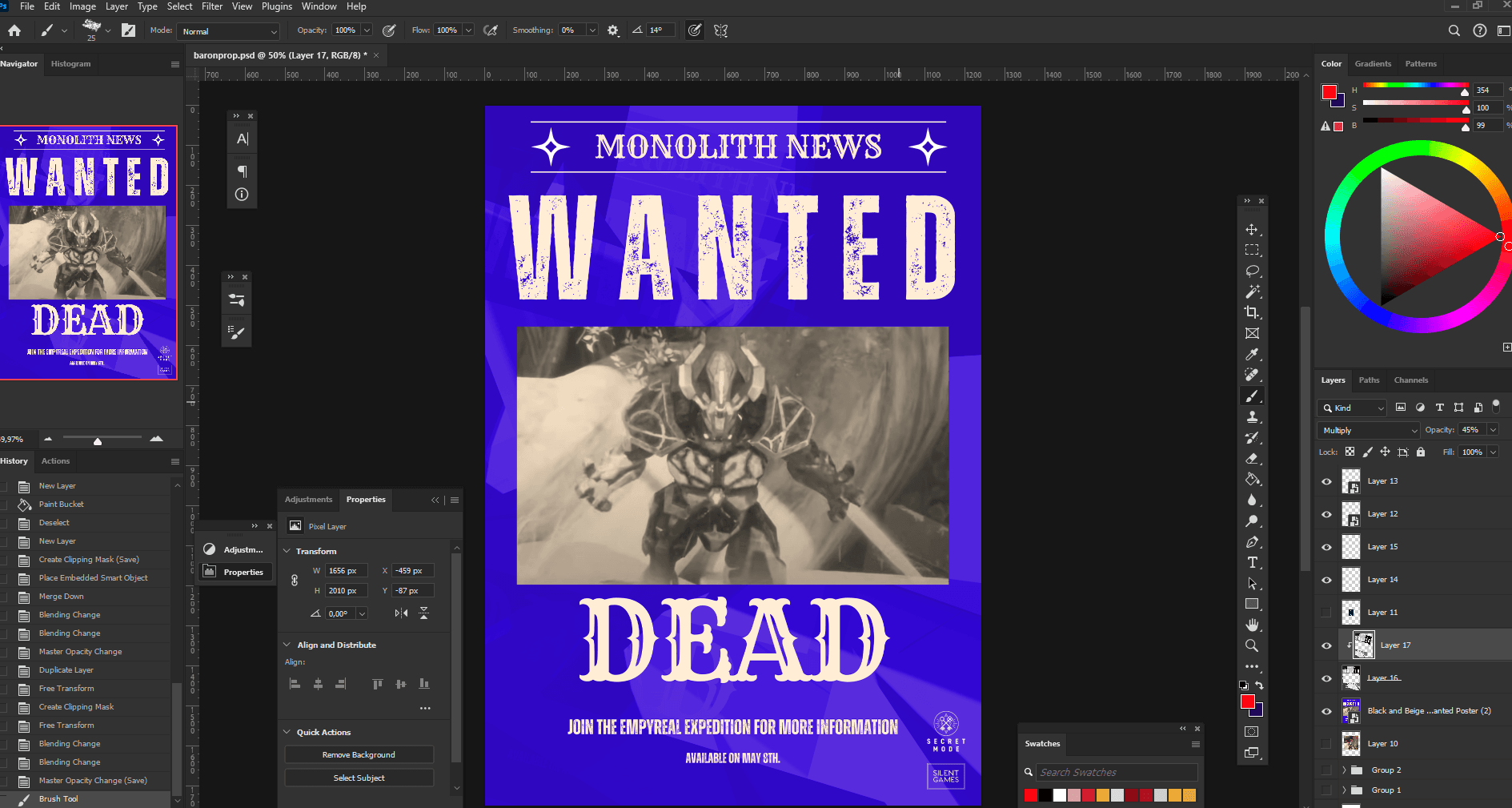Show the hidden Layer 11
Image resolution: width=1512 pixels, height=808 pixels.
click(x=1326, y=613)
